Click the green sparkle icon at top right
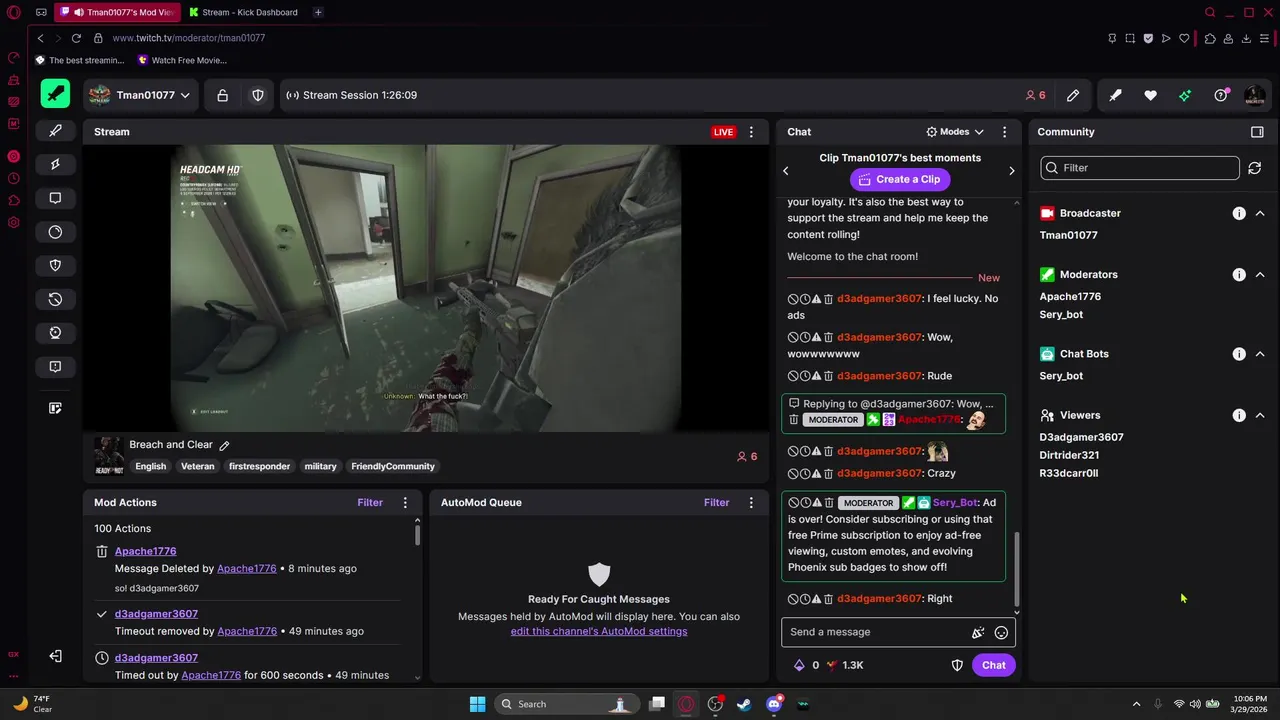This screenshot has width=1280, height=720. (x=1185, y=95)
